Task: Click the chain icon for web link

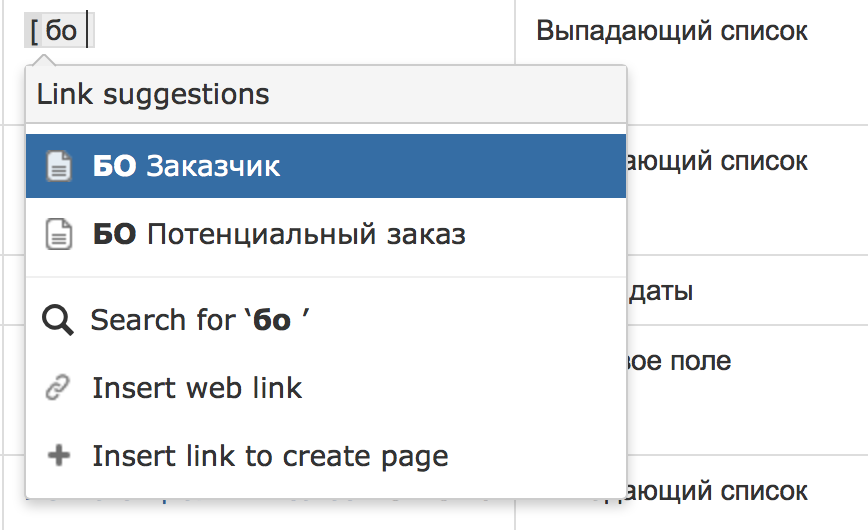Action: (59, 388)
